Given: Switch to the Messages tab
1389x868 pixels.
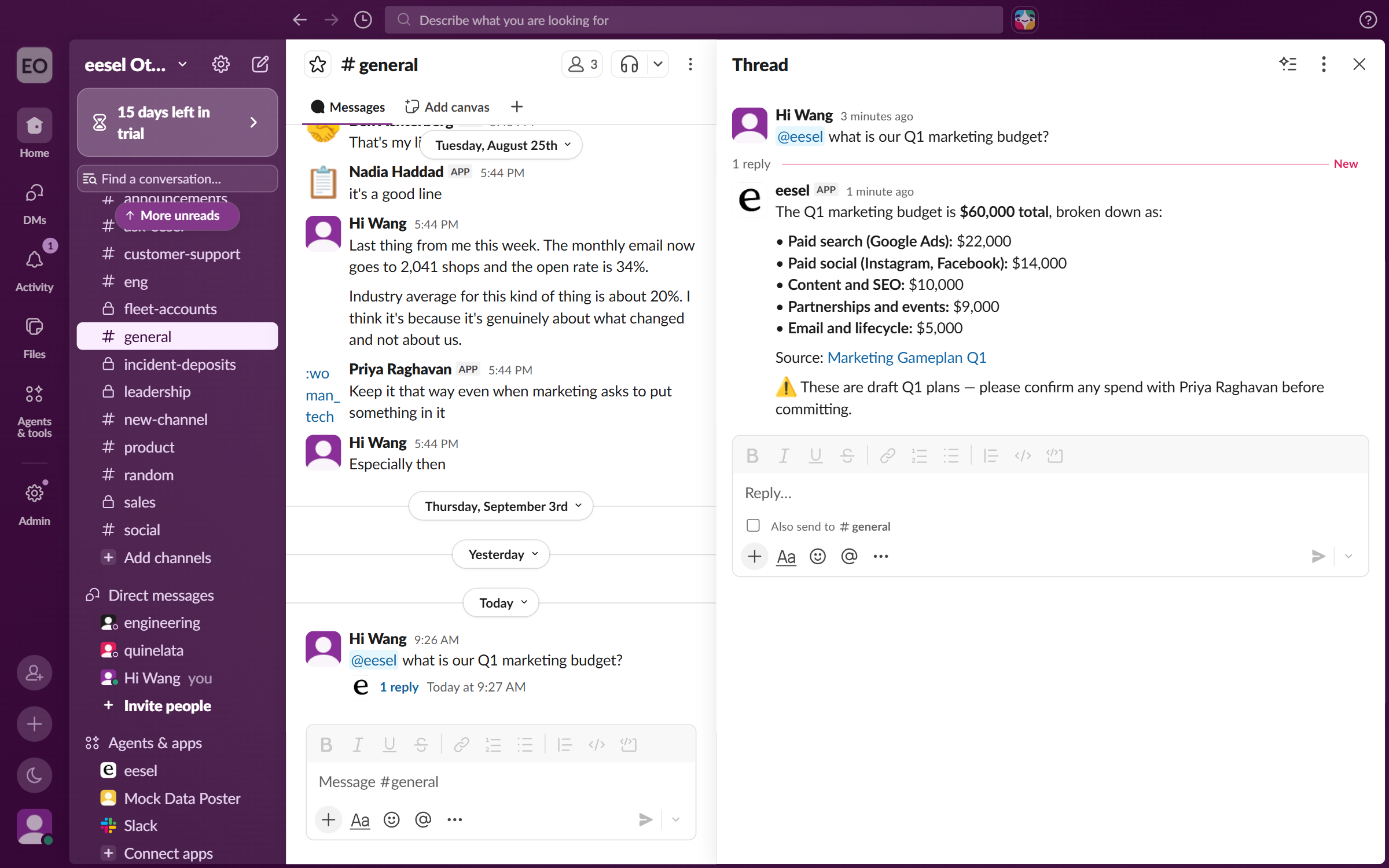Looking at the screenshot, I should click(348, 107).
